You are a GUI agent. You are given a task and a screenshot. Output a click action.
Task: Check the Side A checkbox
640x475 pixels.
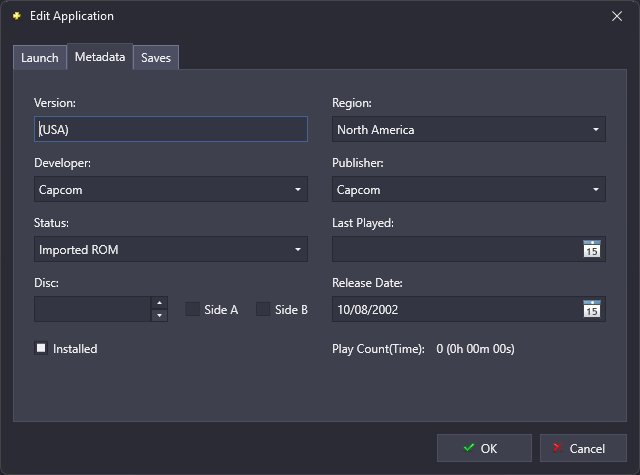192,309
